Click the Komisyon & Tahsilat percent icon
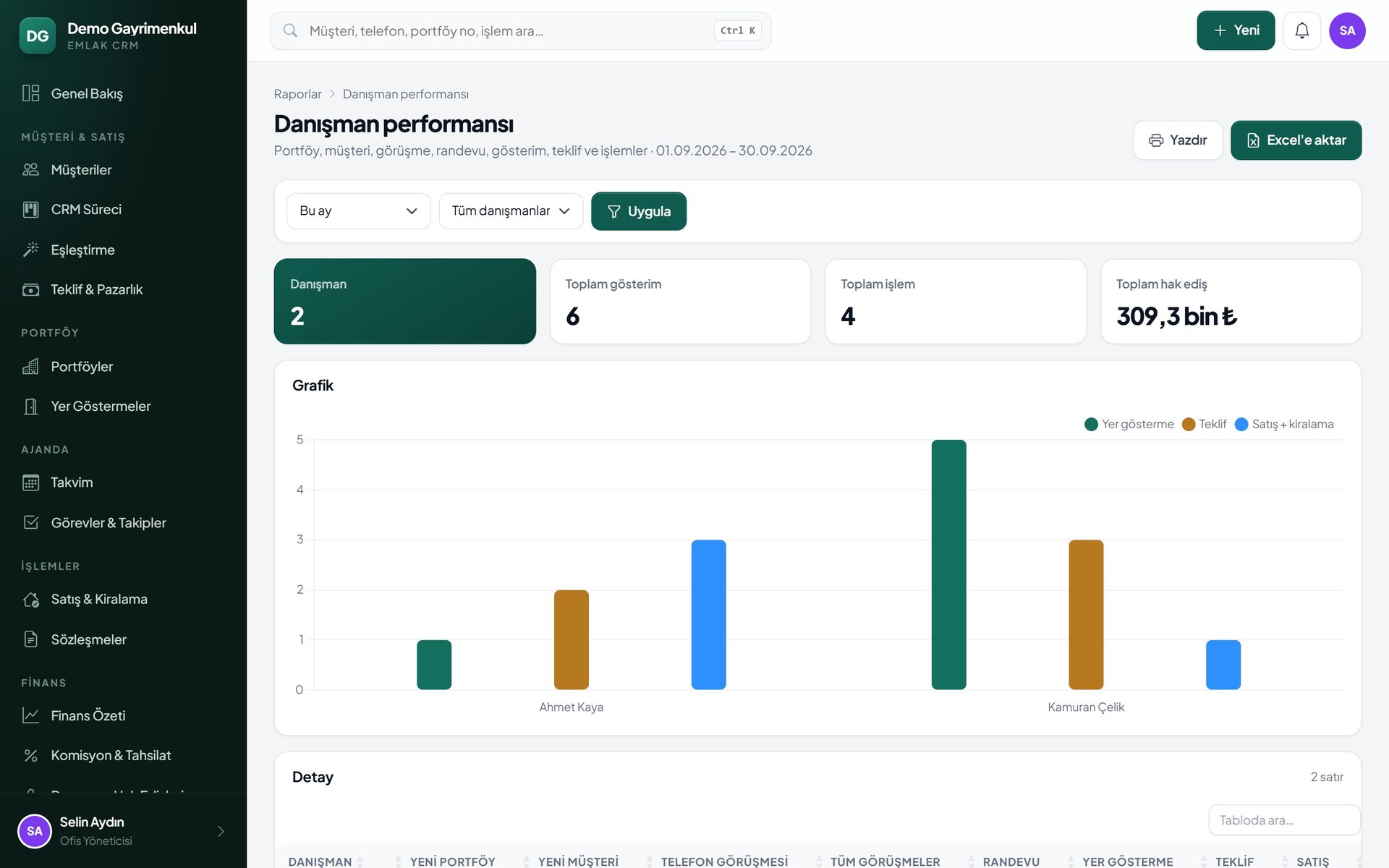 (x=30, y=755)
